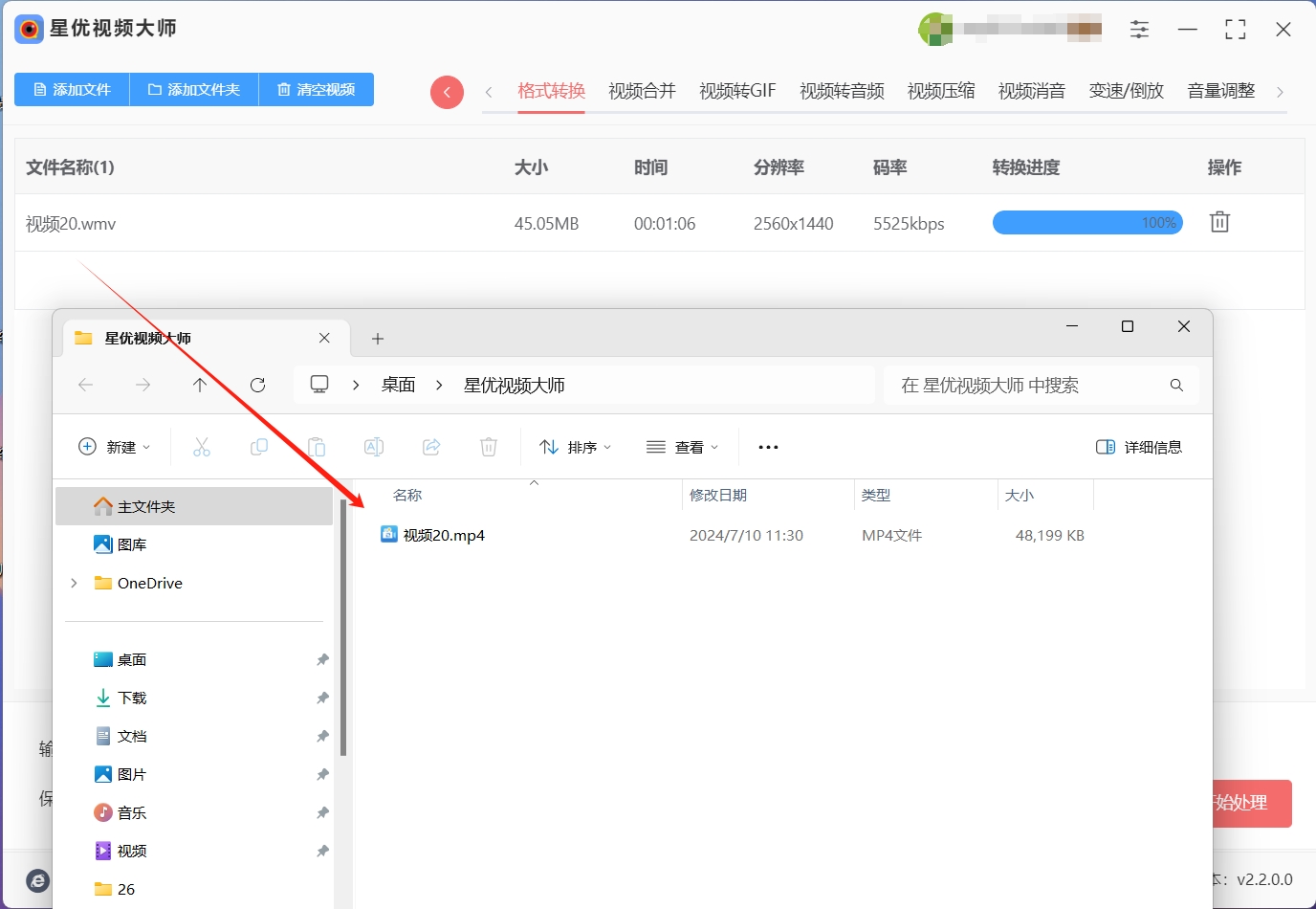The height and width of the screenshot is (909, 1316).
Task: Click 桌面 in the address breadcrumb
Action: 398,385
